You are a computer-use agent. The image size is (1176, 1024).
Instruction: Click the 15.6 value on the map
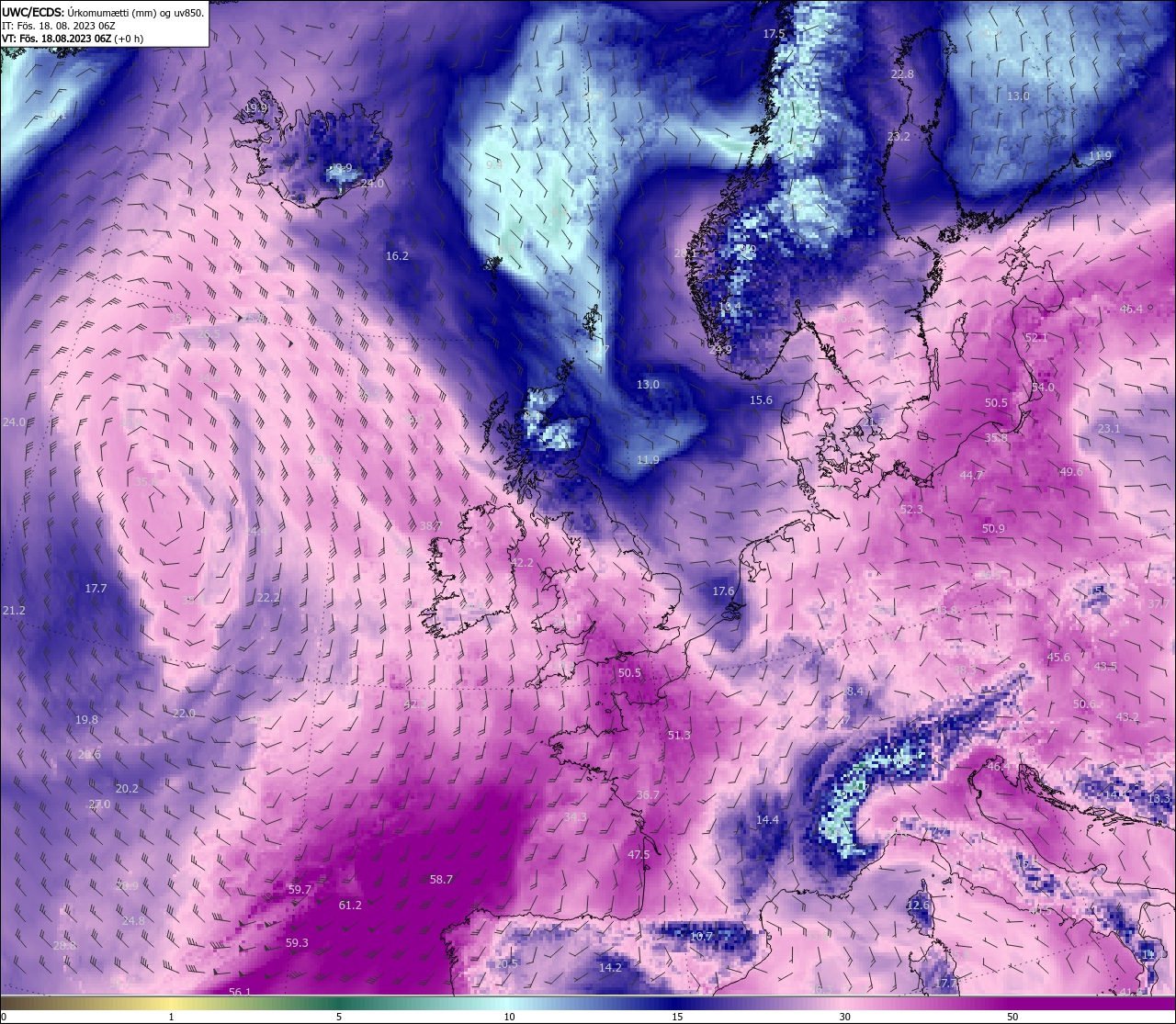(x=761, y=400)
